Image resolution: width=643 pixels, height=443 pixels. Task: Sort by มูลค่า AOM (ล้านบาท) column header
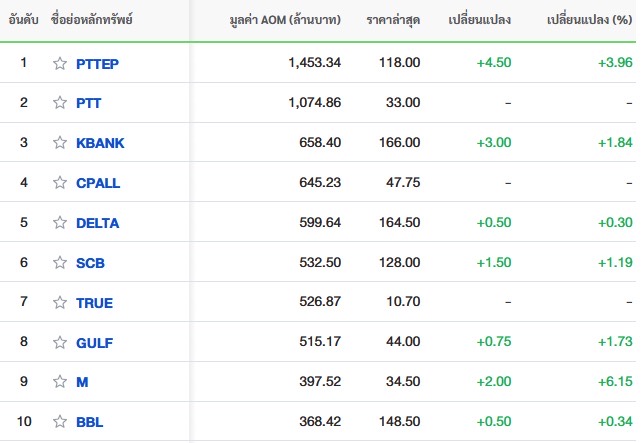click(284, 20)
